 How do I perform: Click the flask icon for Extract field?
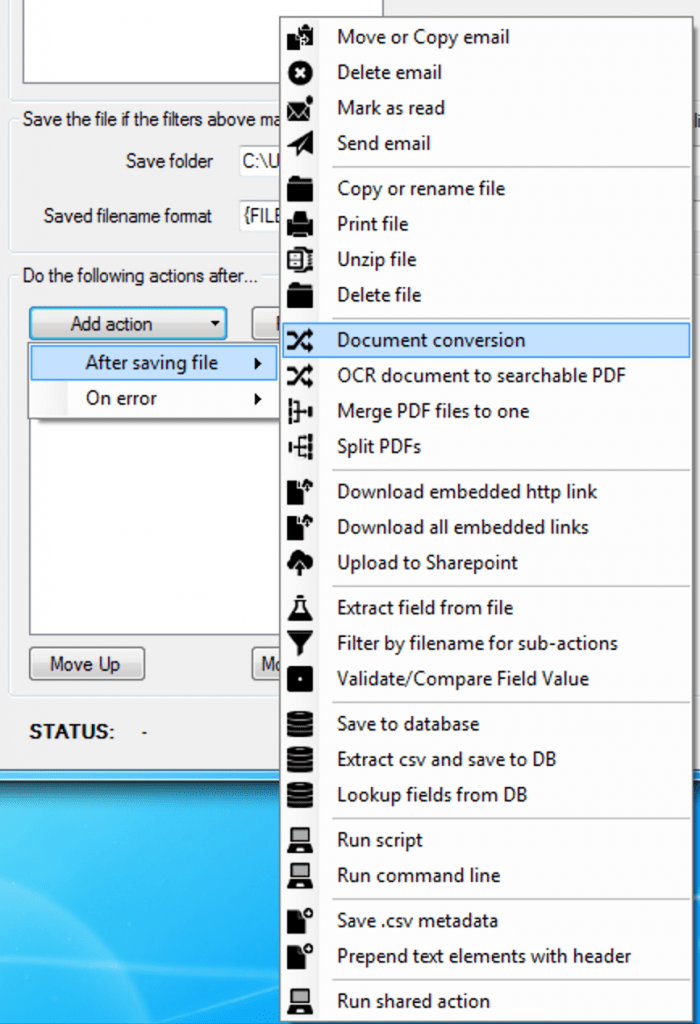pos(300,608)
